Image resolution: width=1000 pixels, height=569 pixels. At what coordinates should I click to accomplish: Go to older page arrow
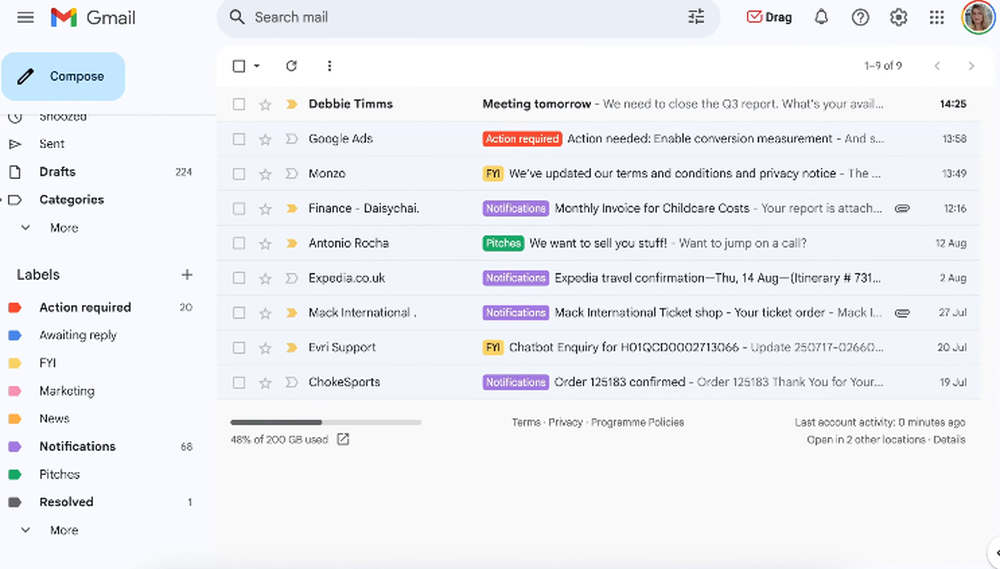[x=971, y=66]
